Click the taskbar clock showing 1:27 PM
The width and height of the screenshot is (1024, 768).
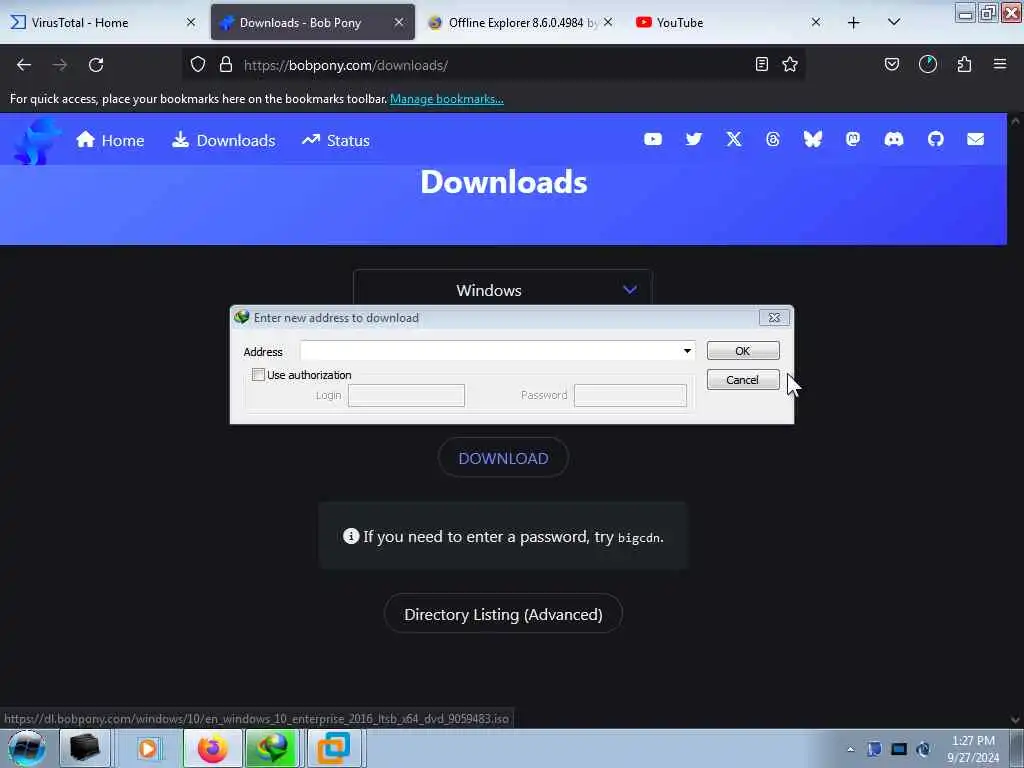pyautogui.click(x=973, y=748)
